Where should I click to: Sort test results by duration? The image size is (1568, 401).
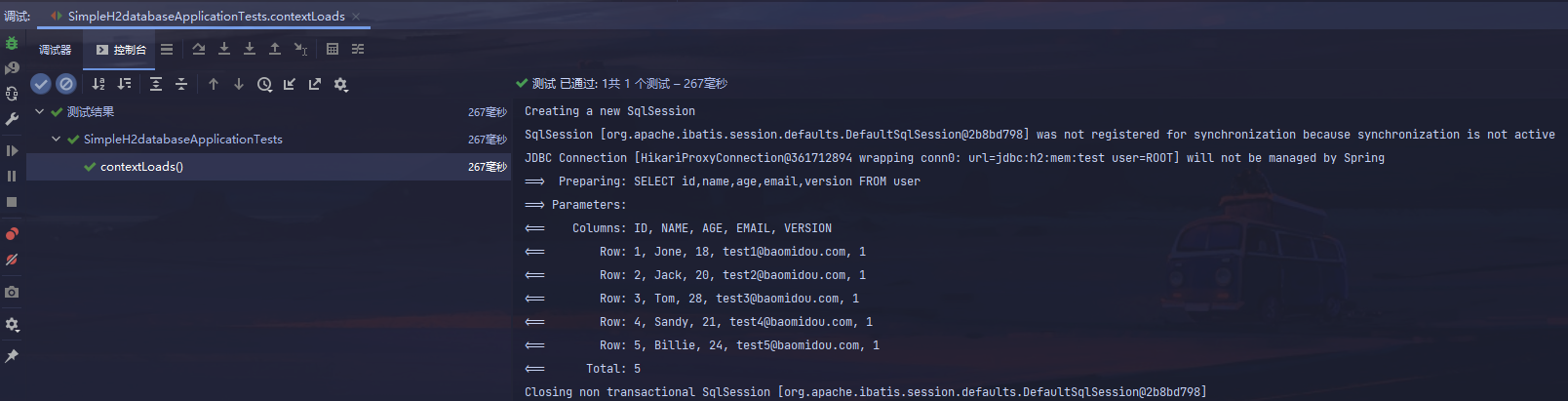(124, 84)
